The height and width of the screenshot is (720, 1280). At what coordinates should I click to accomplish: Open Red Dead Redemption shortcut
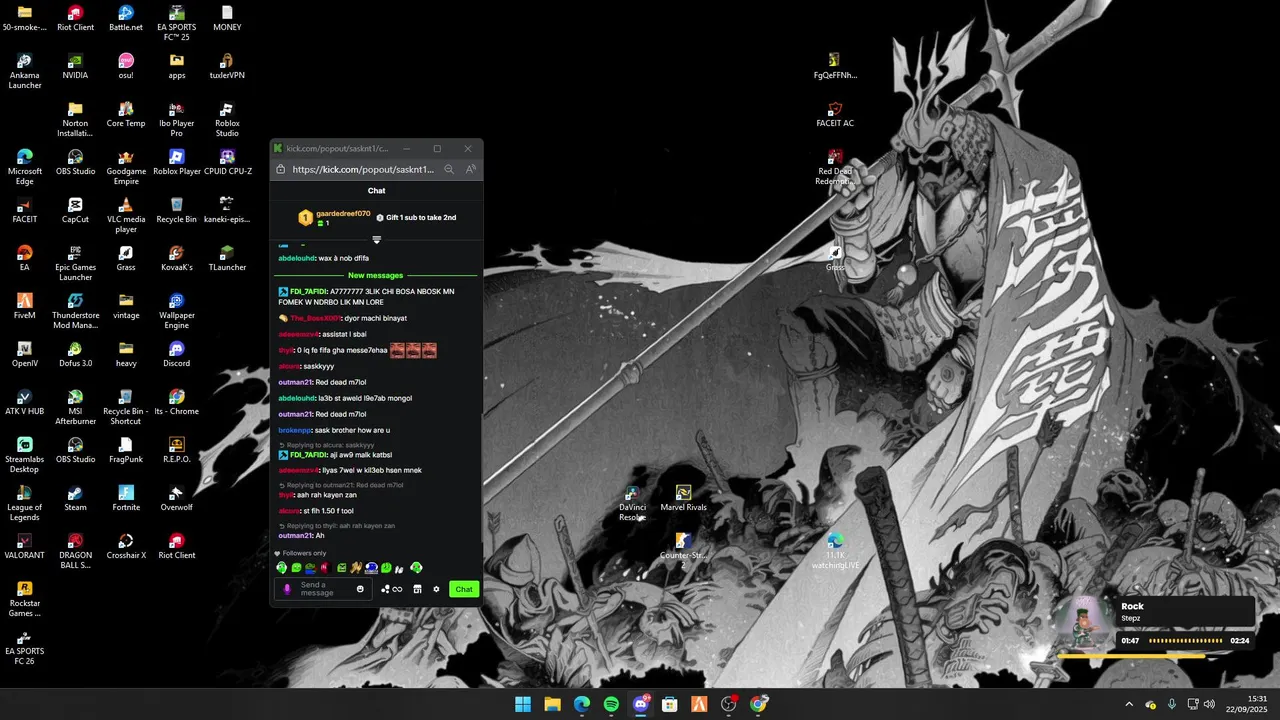[835, 167]
